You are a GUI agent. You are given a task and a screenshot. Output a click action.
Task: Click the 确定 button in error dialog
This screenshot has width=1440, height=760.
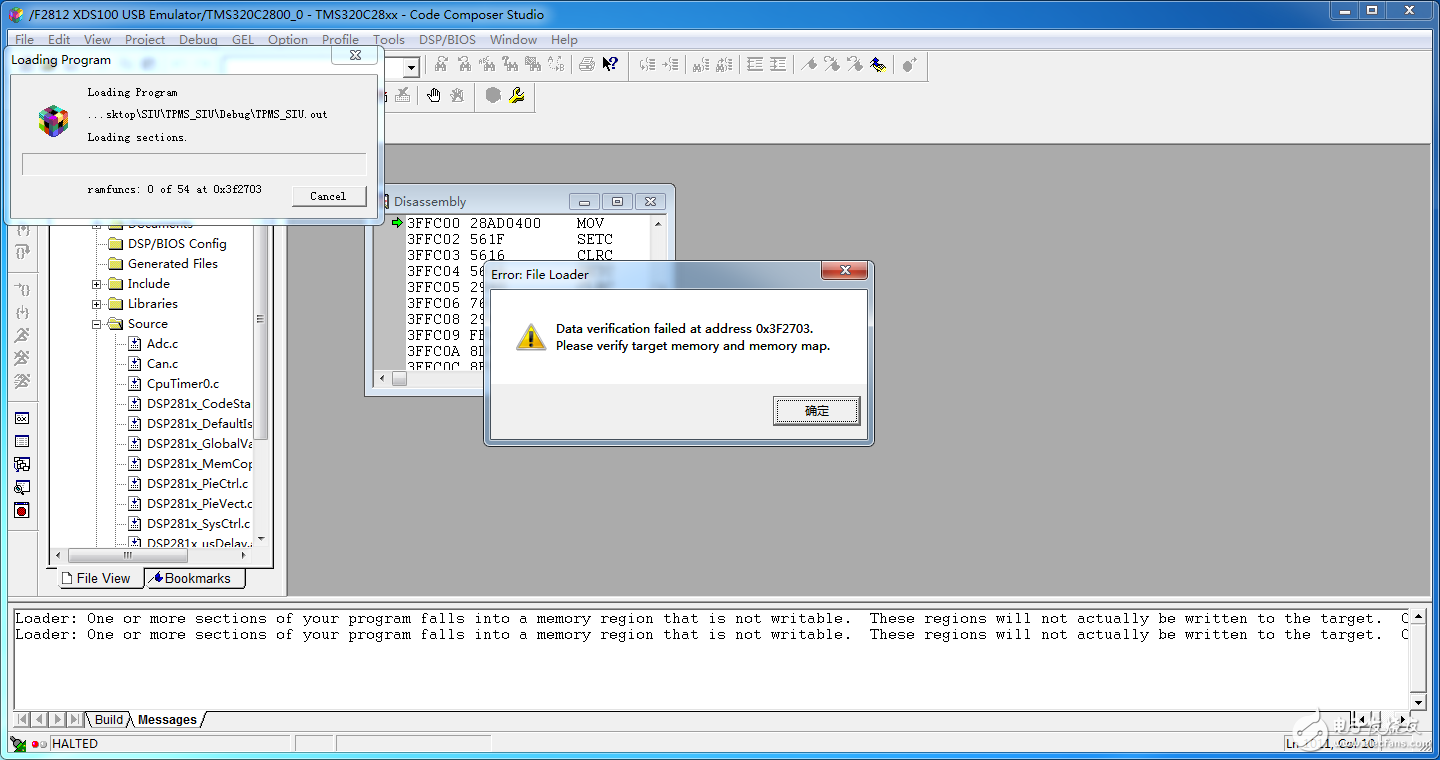tap(816, 411)
